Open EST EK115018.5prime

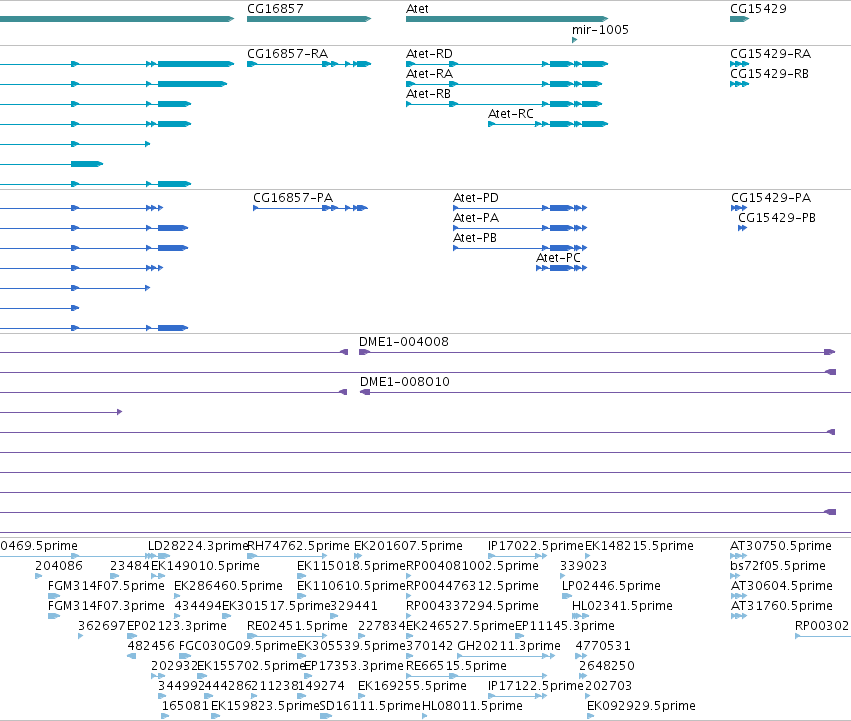(351, 566)
